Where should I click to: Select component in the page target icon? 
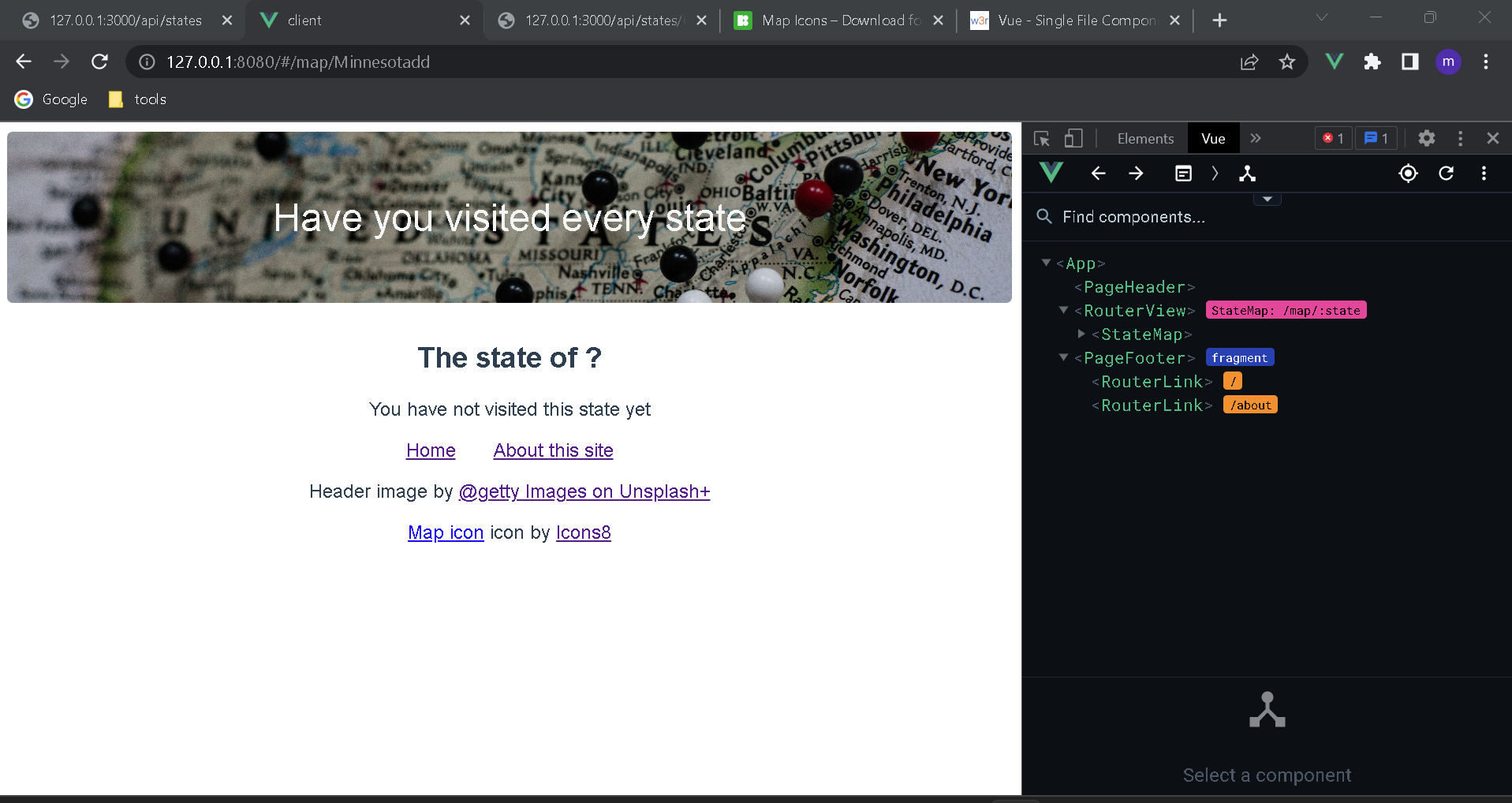pos(1408,174)
